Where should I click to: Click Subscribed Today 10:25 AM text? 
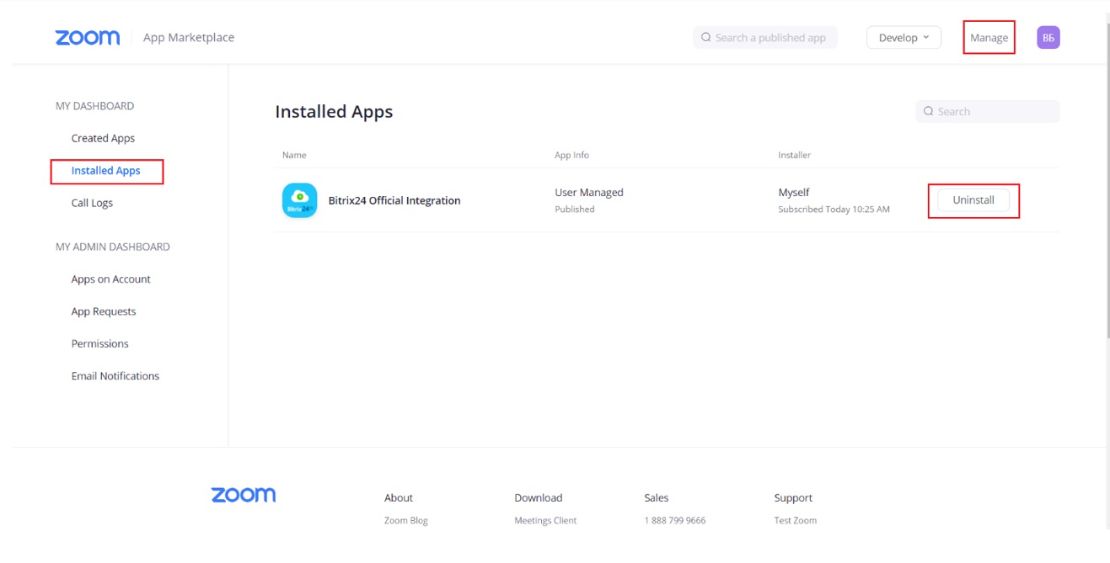pos(834,210)
